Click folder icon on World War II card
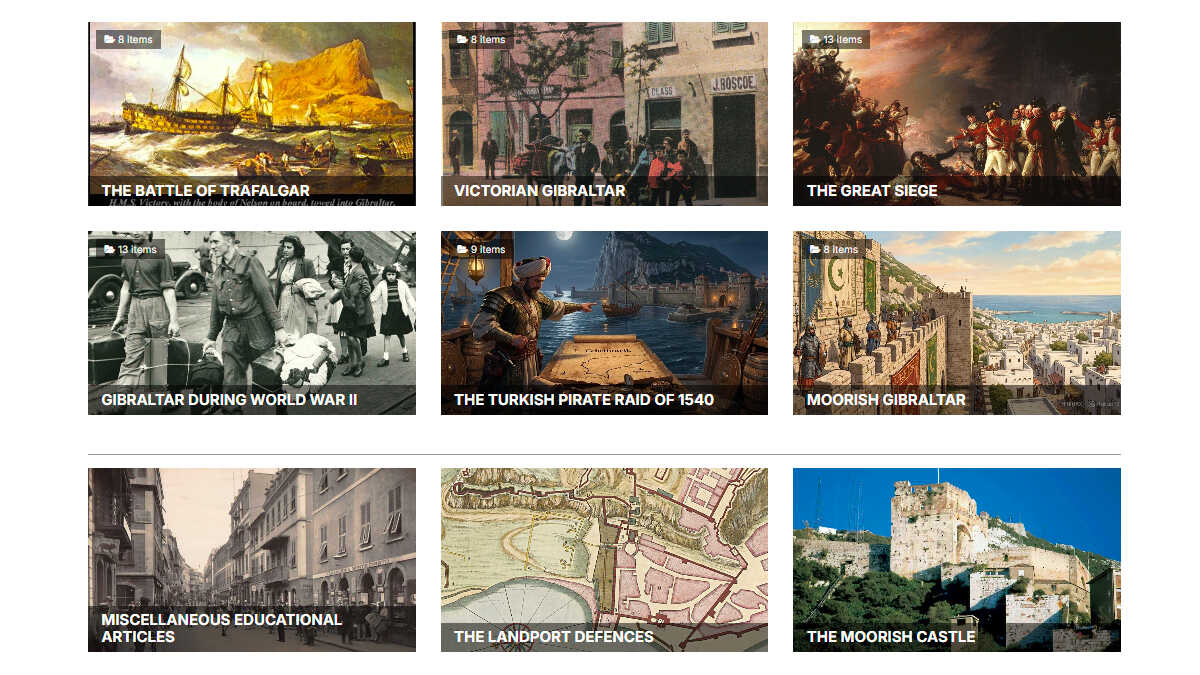The height and width of the screenshot is (675, 1200). coord(109,249)
